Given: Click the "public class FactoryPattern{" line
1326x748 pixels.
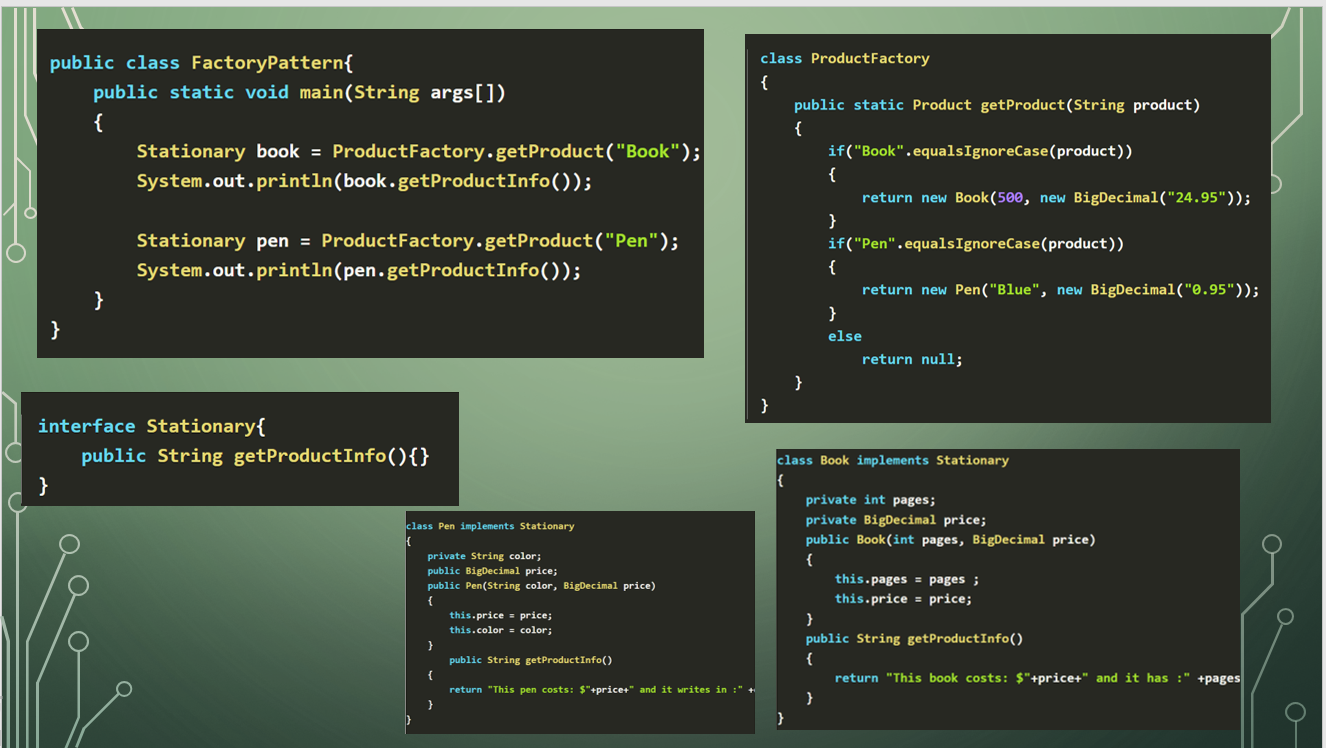Looking at the screenshot, I should point(202,63).
